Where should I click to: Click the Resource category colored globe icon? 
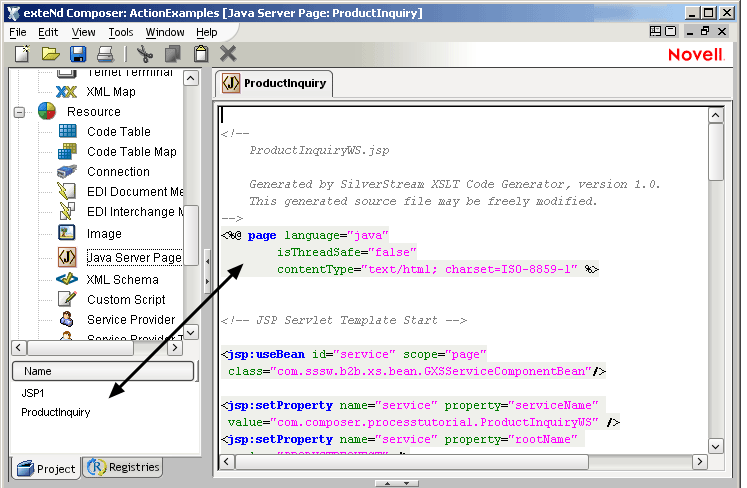47,111
